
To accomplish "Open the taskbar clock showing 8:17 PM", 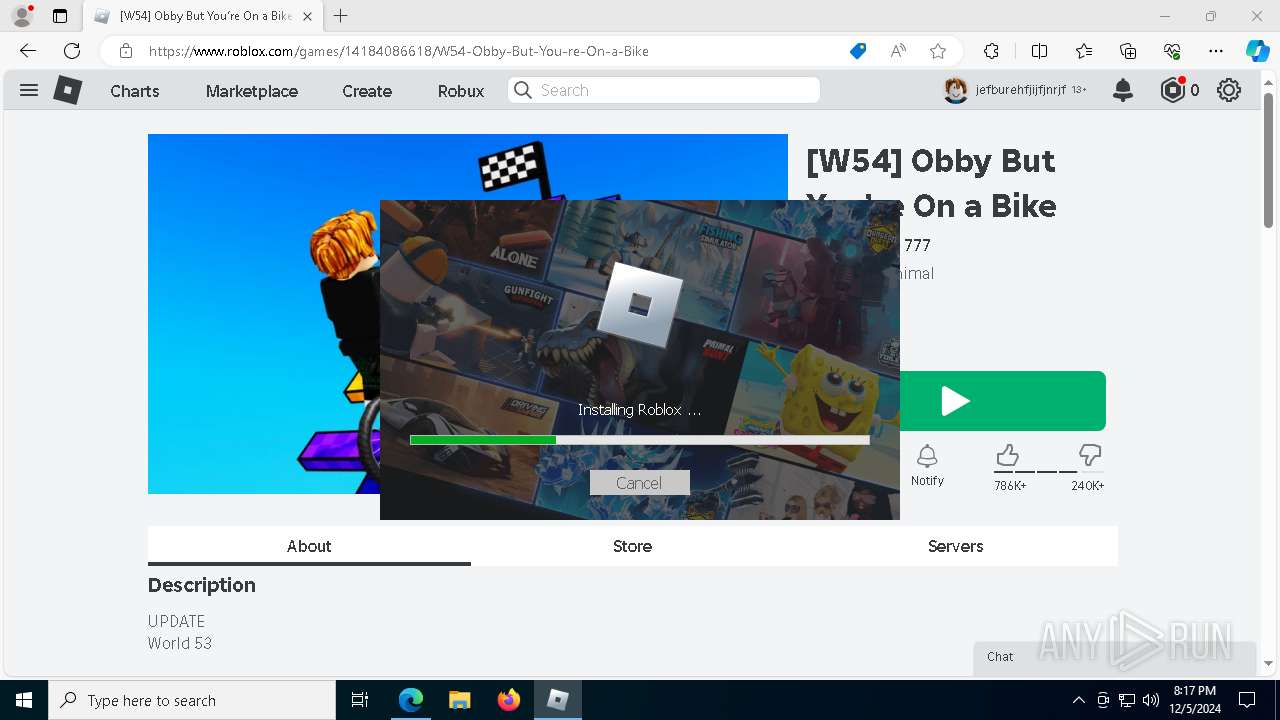I will pyautogui.click(x=1194, y=700).
